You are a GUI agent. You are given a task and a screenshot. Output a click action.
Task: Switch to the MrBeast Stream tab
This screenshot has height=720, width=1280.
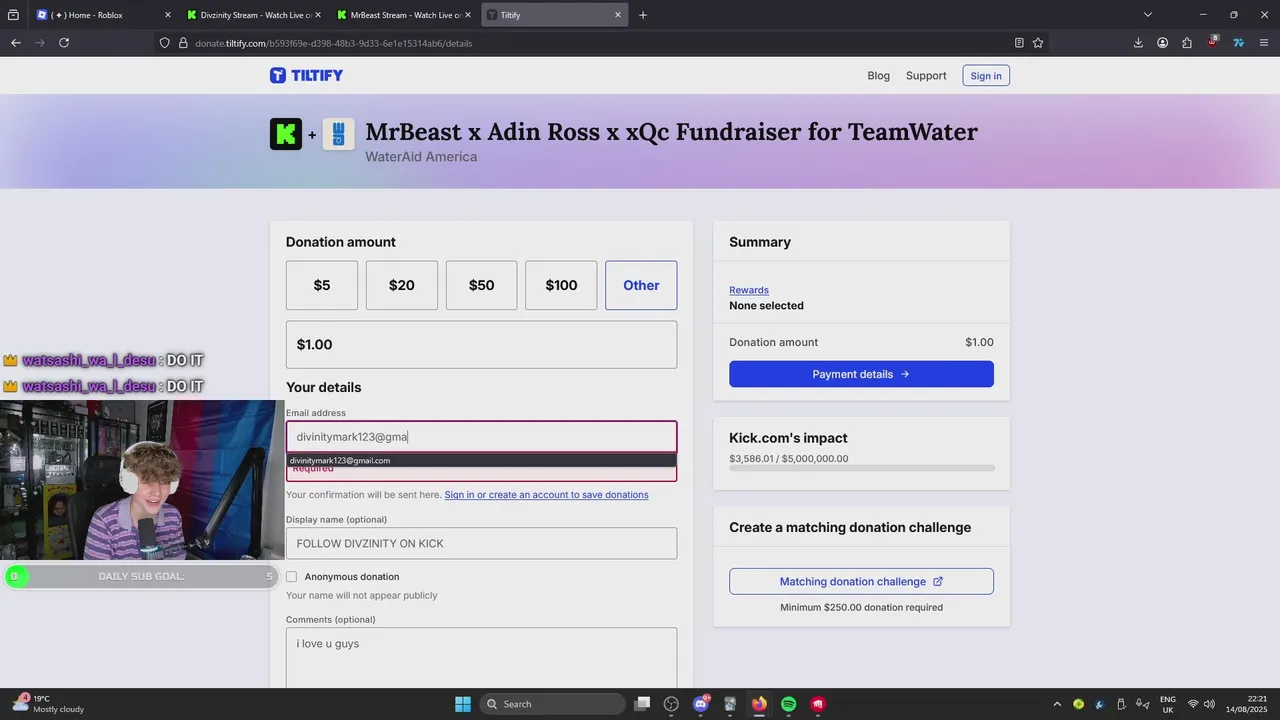pyautogui.click(x=404, y=15)
